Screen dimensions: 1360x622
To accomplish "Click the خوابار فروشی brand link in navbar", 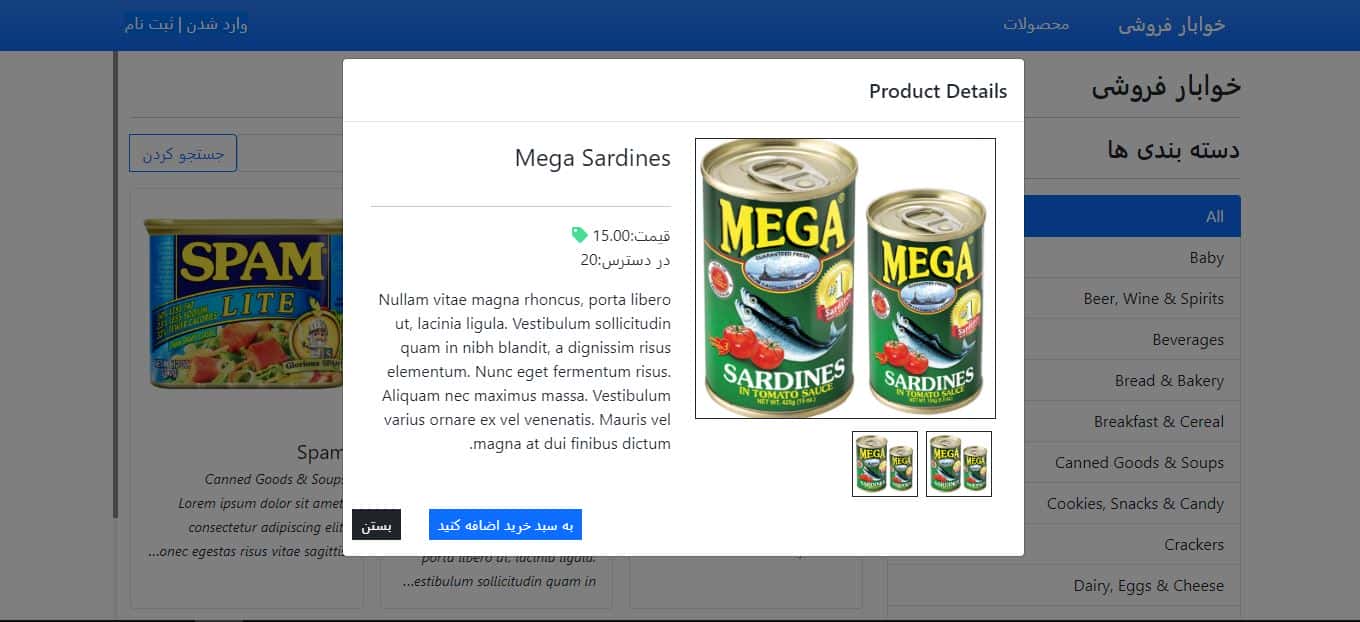I will click(x=1171, y=25).
